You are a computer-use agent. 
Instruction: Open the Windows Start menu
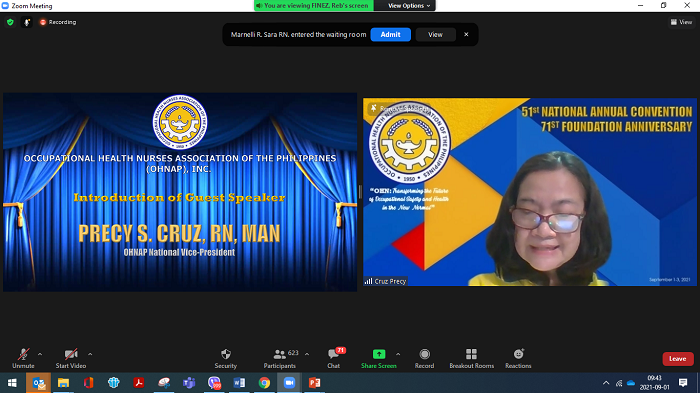click(12, 383)
